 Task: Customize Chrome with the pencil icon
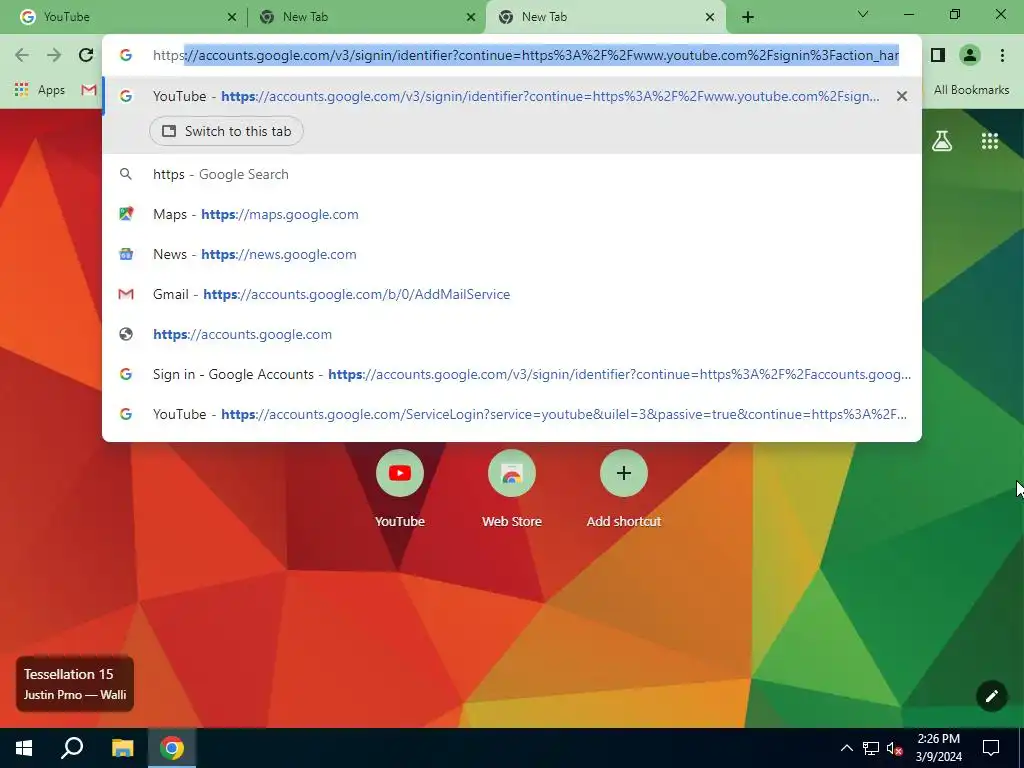[x=991, y=696]
